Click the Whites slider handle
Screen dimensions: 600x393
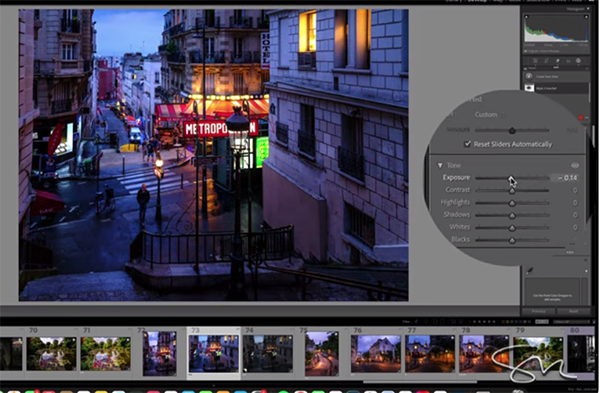coord(512,228)
